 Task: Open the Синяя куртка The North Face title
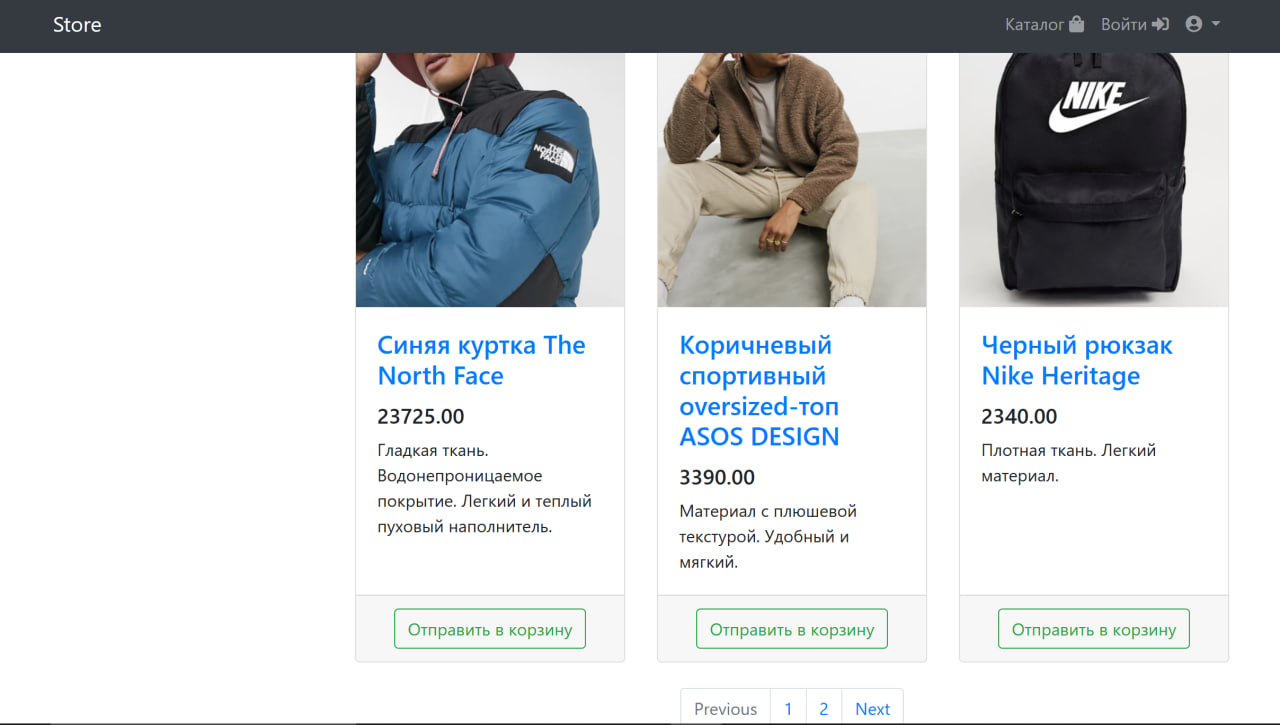[481, 360]
